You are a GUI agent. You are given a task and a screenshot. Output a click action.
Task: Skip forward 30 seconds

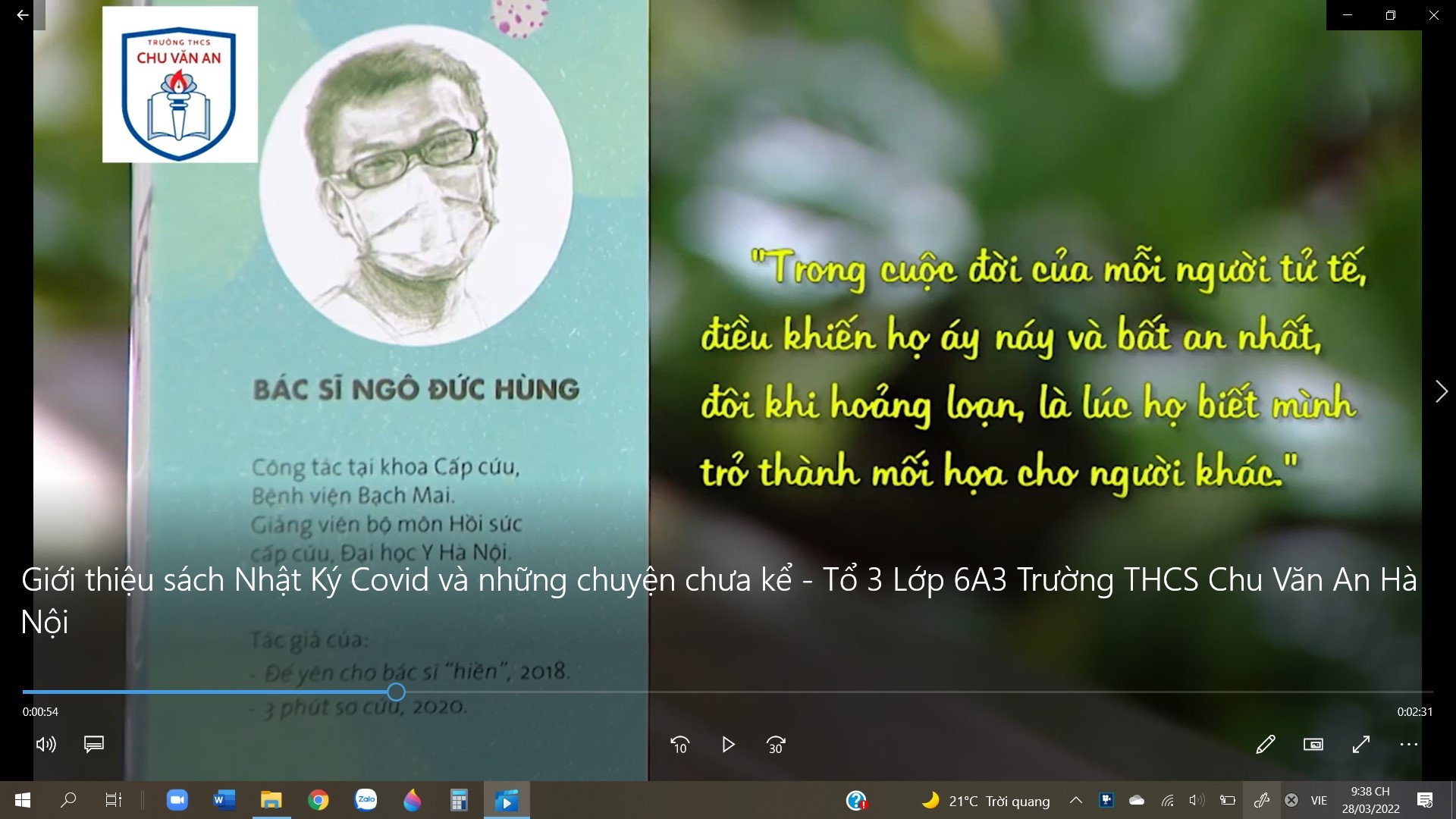pyautogui.click(x=776, y=745)
